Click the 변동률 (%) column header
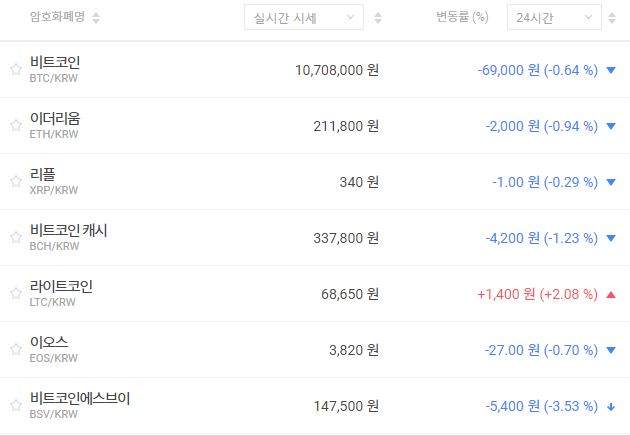This screenshot has height=435, width=630. 462,17
